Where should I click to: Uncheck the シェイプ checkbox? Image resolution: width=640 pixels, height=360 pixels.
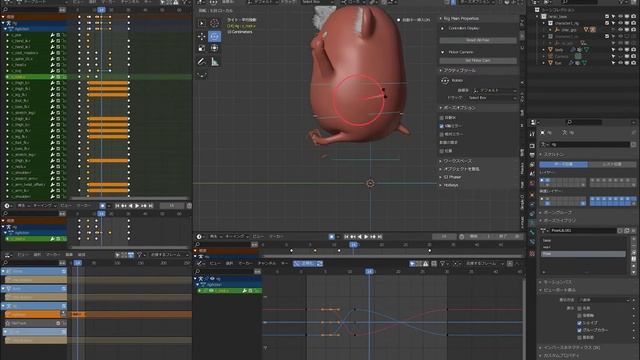tap(580, 323)
